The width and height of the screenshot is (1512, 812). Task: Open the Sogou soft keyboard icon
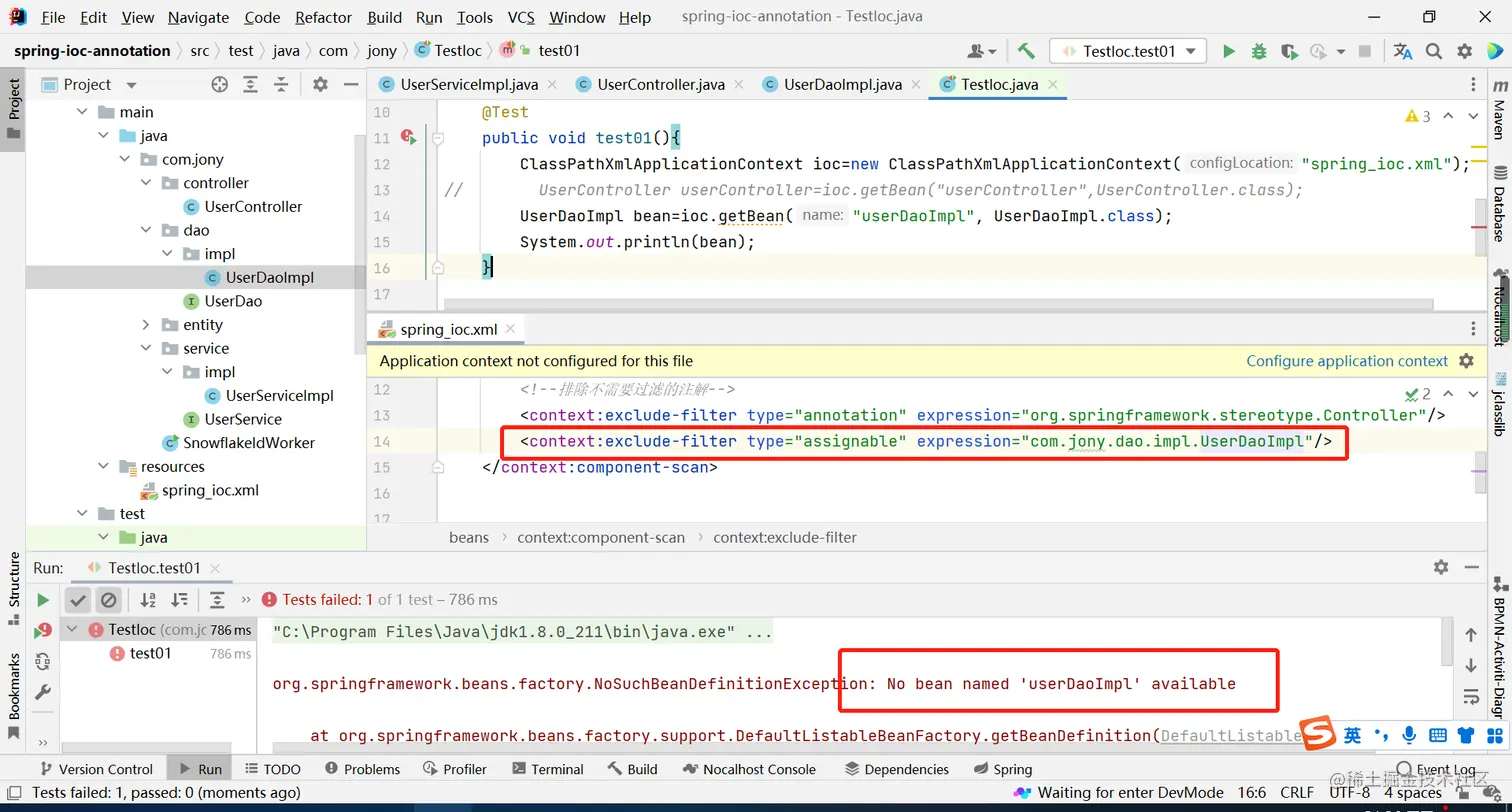1439,735
